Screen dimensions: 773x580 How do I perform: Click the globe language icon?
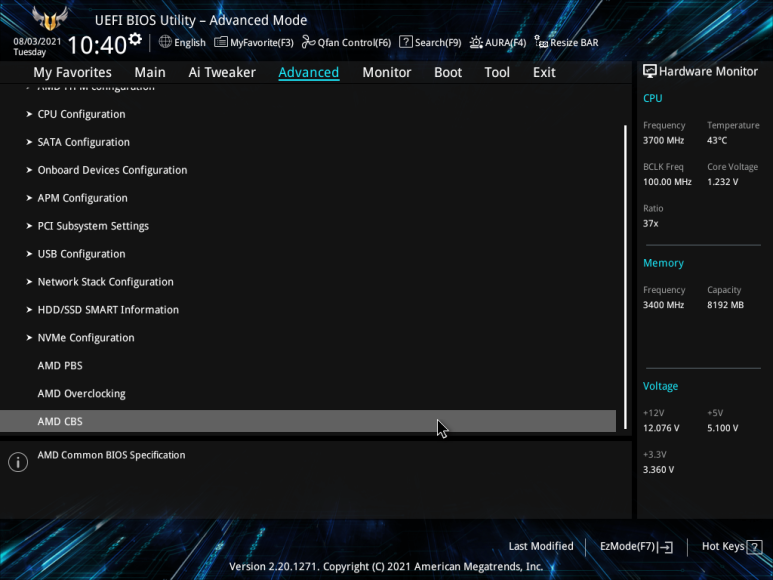pyautogui.click(x=165, y=42)
